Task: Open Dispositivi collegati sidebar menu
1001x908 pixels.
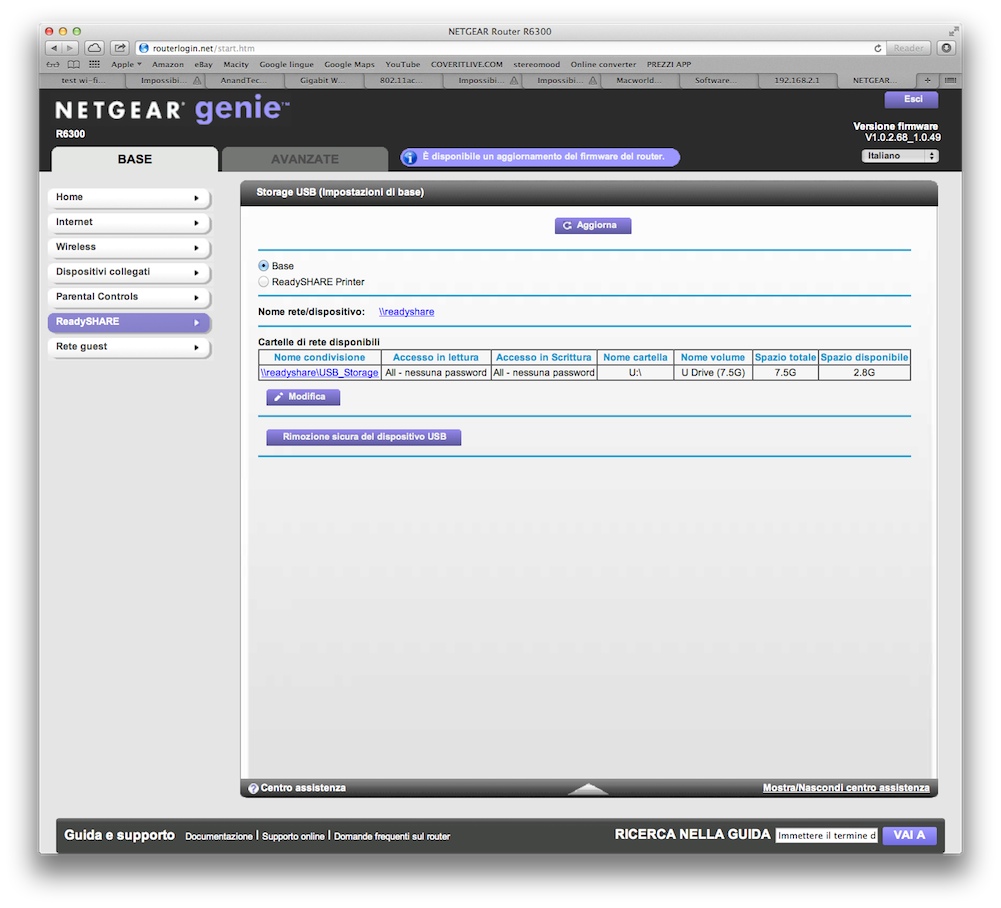Action: (129, 272)
